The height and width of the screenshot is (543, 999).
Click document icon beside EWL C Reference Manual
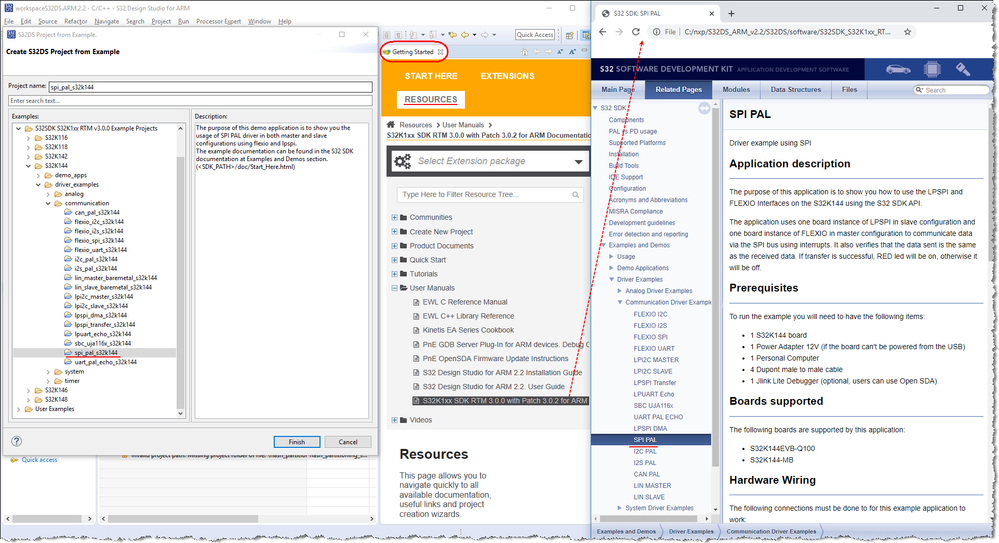click(x=416, y=302)
